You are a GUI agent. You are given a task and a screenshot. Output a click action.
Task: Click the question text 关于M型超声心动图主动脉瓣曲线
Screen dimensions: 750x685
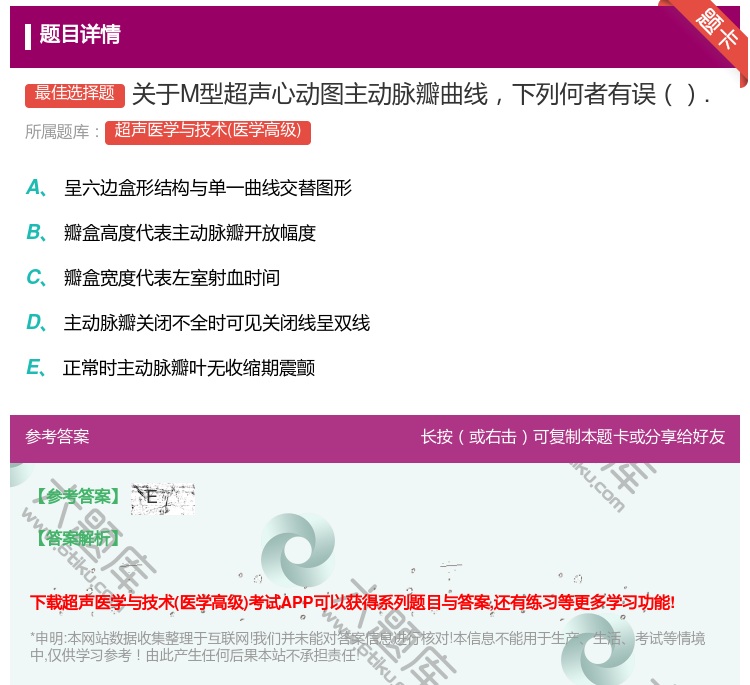click(x=420, y=94)
